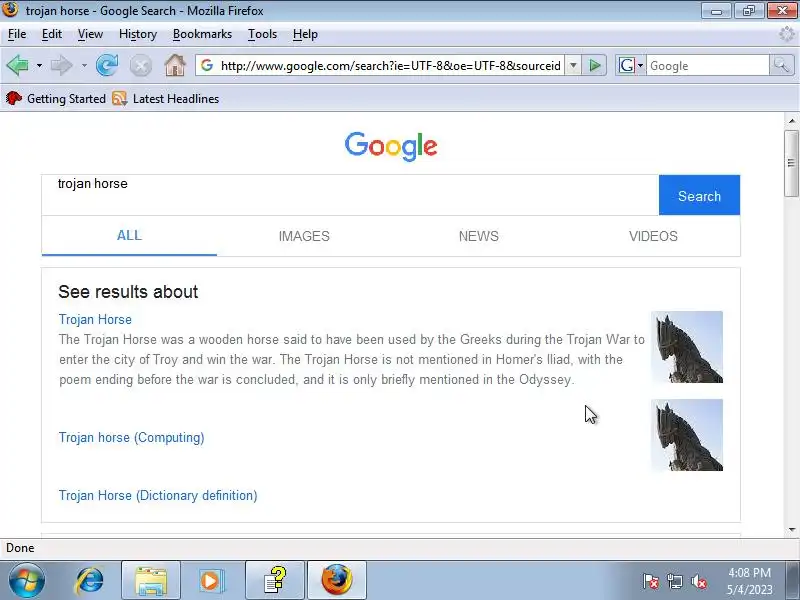Click the Done status bar text

point(20,548)
